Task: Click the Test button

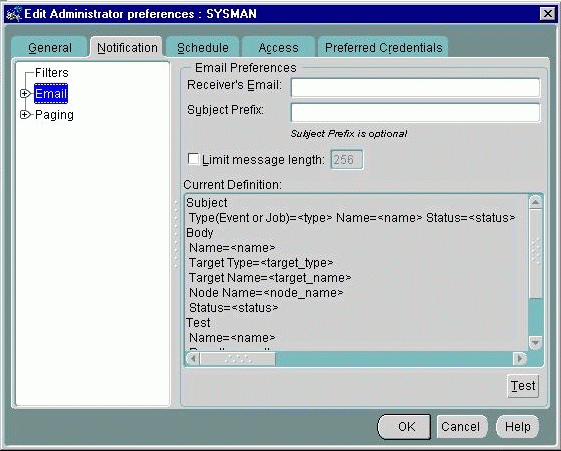Action: point(523,386)
